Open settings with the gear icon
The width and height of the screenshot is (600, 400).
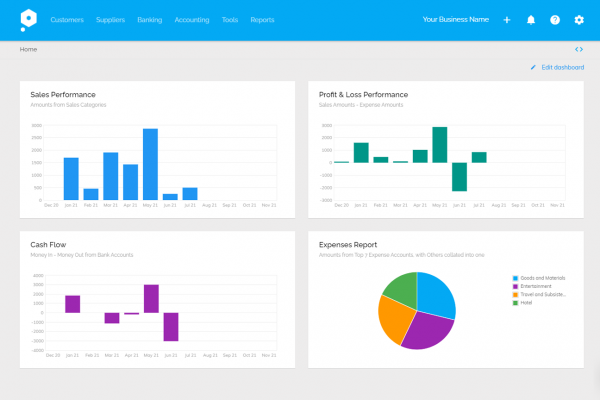[579, 19]
